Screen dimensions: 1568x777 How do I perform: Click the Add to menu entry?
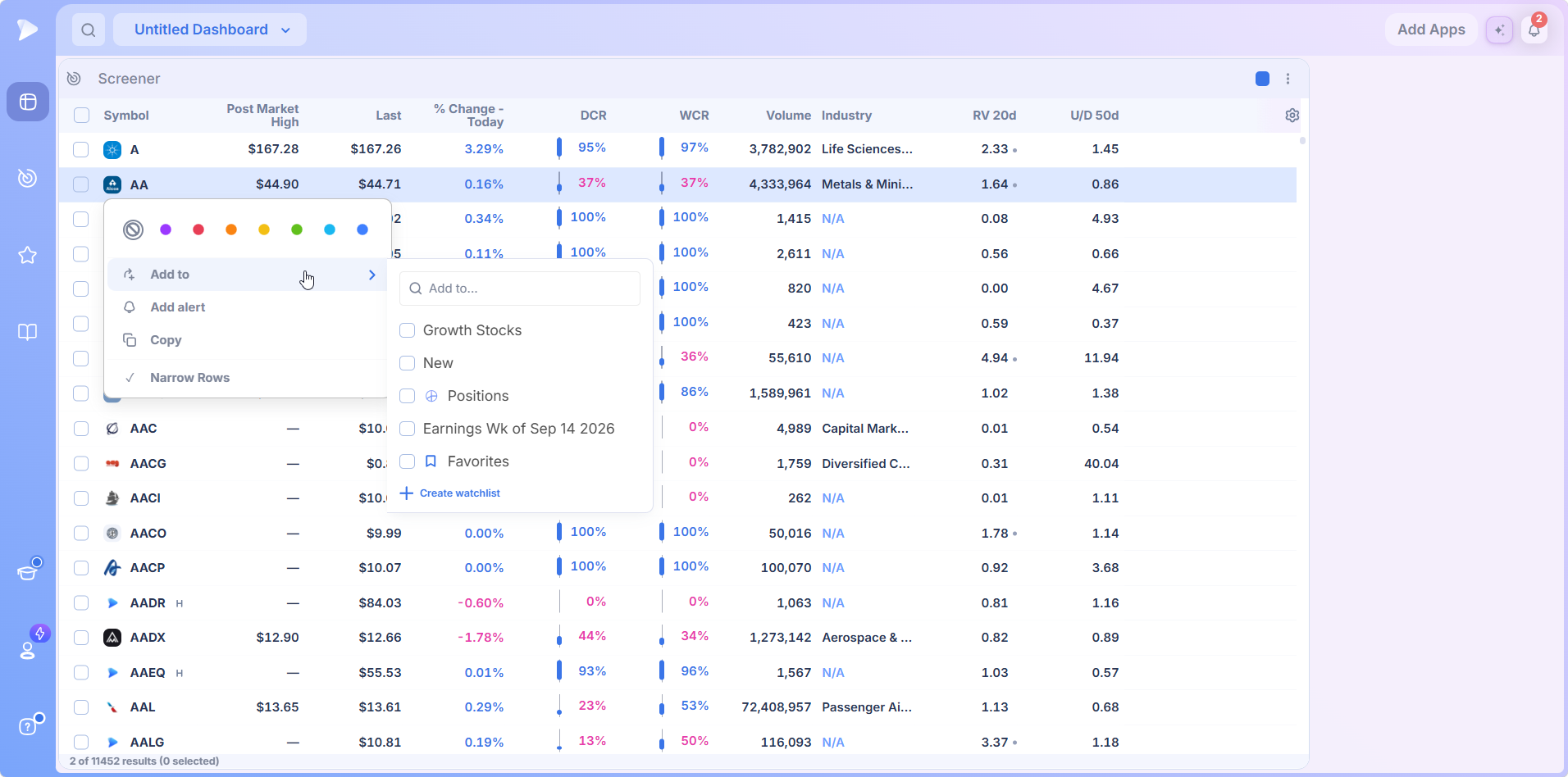pos(247,275)
